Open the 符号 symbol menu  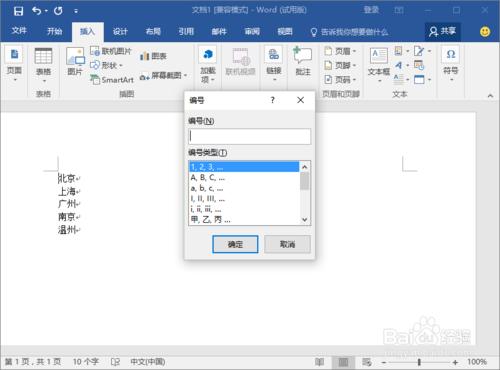(x=451, y=64)
